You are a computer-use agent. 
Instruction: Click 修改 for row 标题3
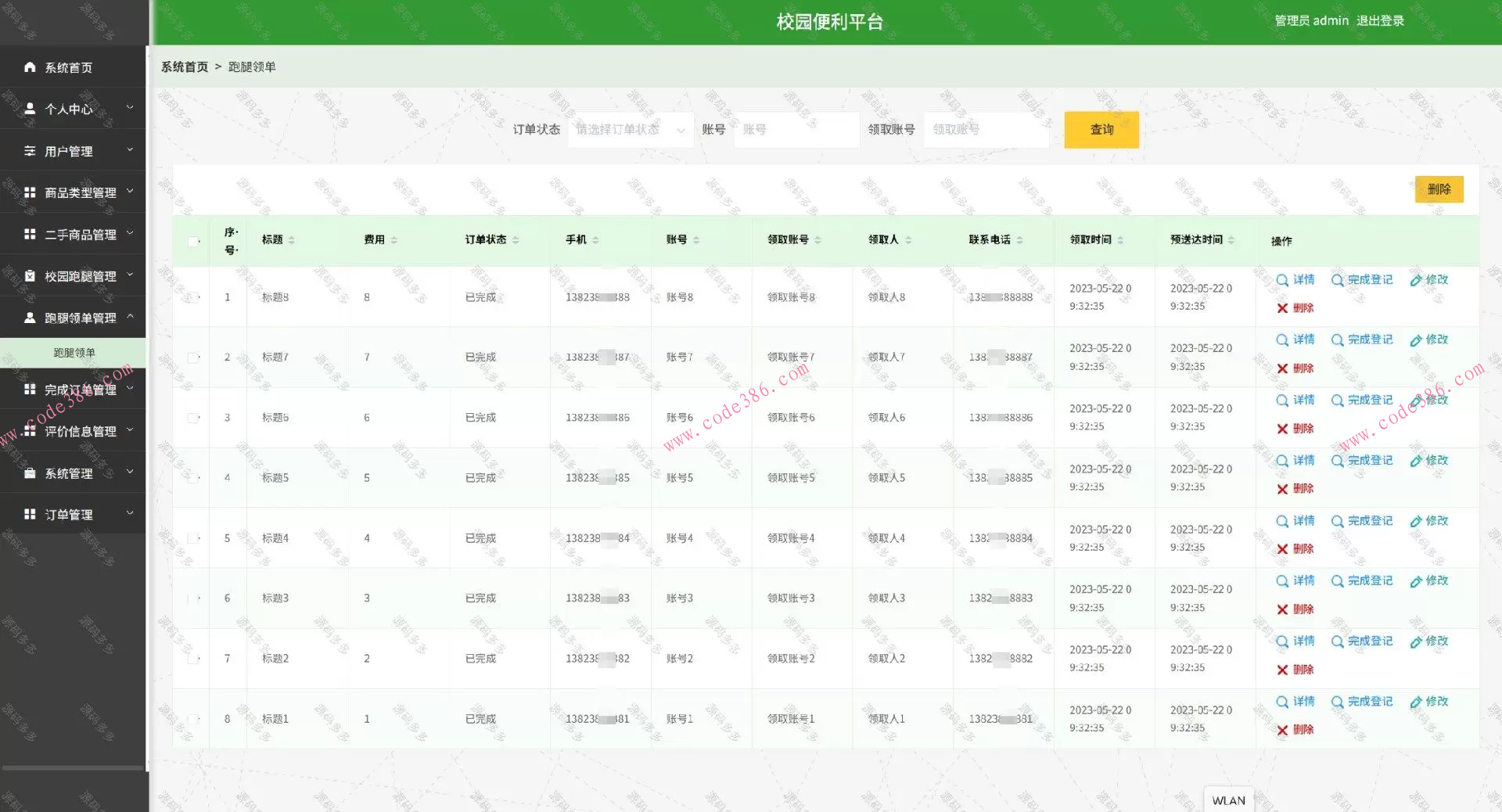tap(1429, 581)
